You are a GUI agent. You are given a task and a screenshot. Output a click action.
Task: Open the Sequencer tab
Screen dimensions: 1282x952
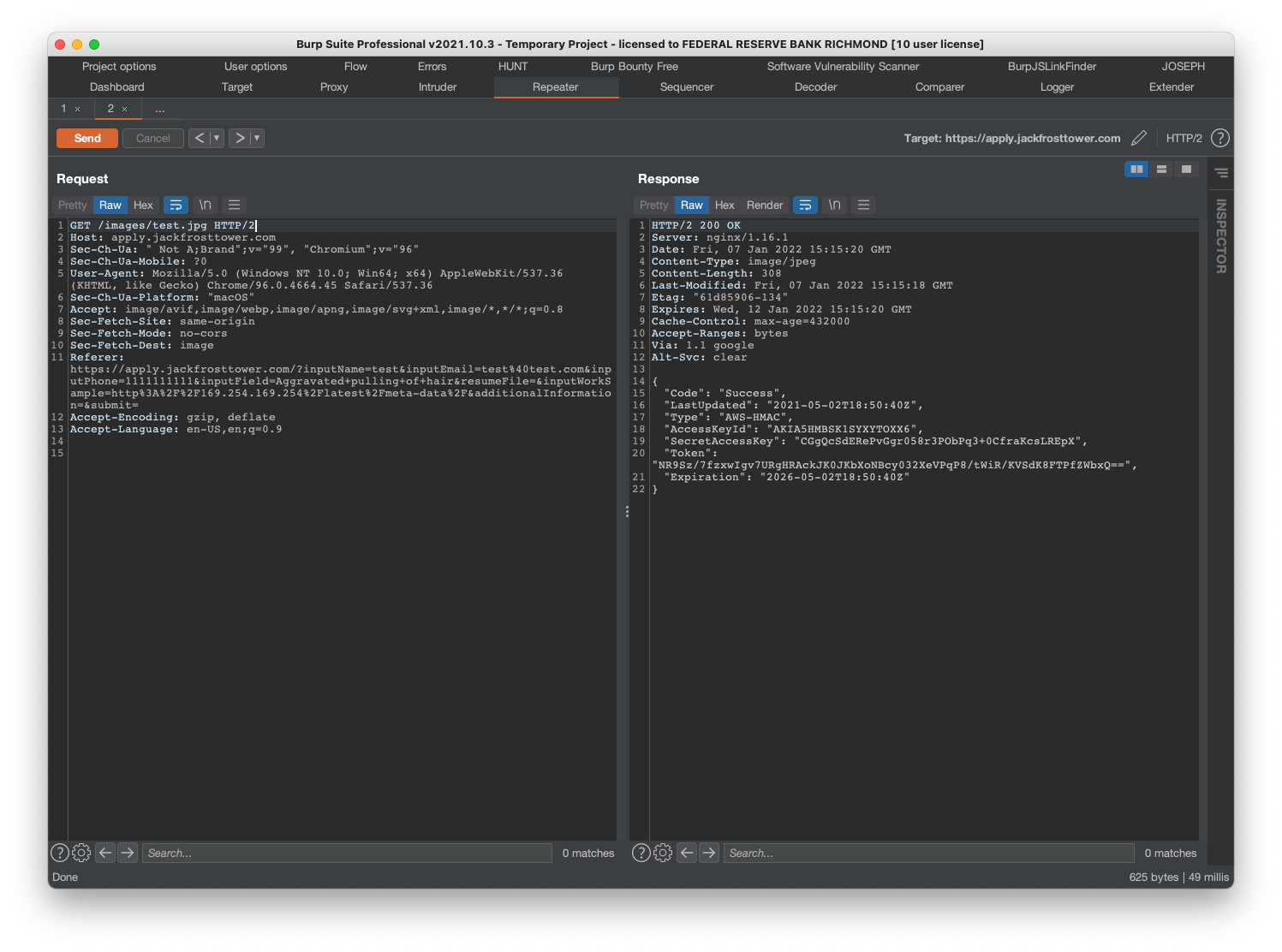pos(687,87)
